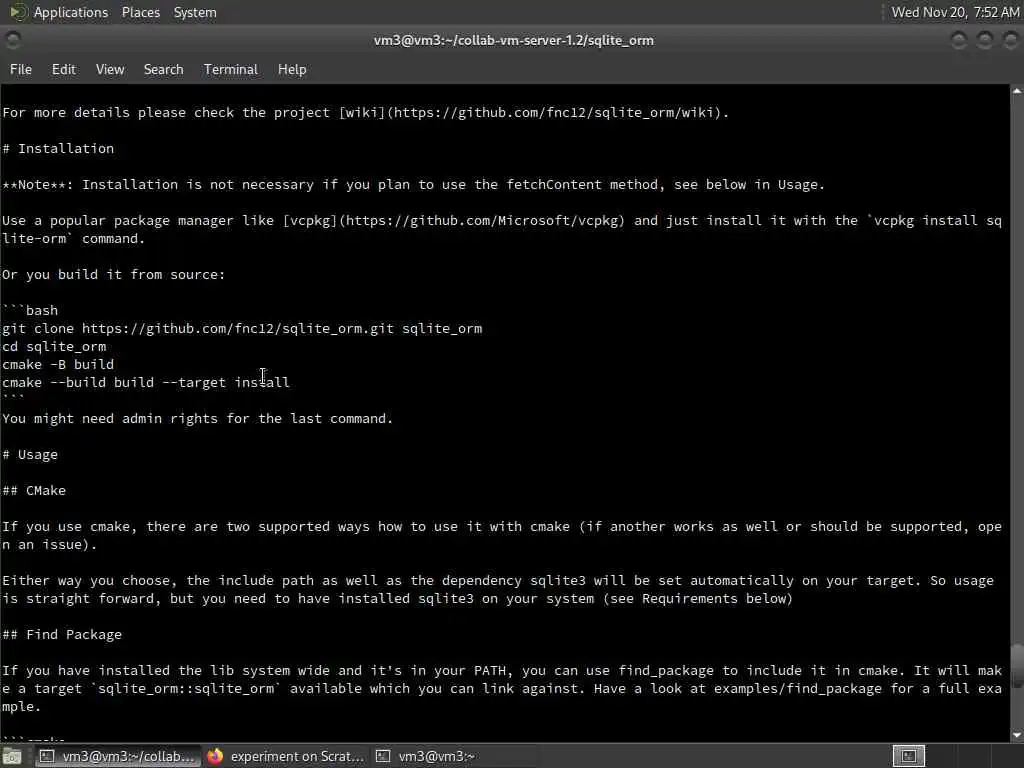The width and height of the screenshot is (1024, 768).
Task: Click the '## Find Package' heading text
Action: [62, 635]
